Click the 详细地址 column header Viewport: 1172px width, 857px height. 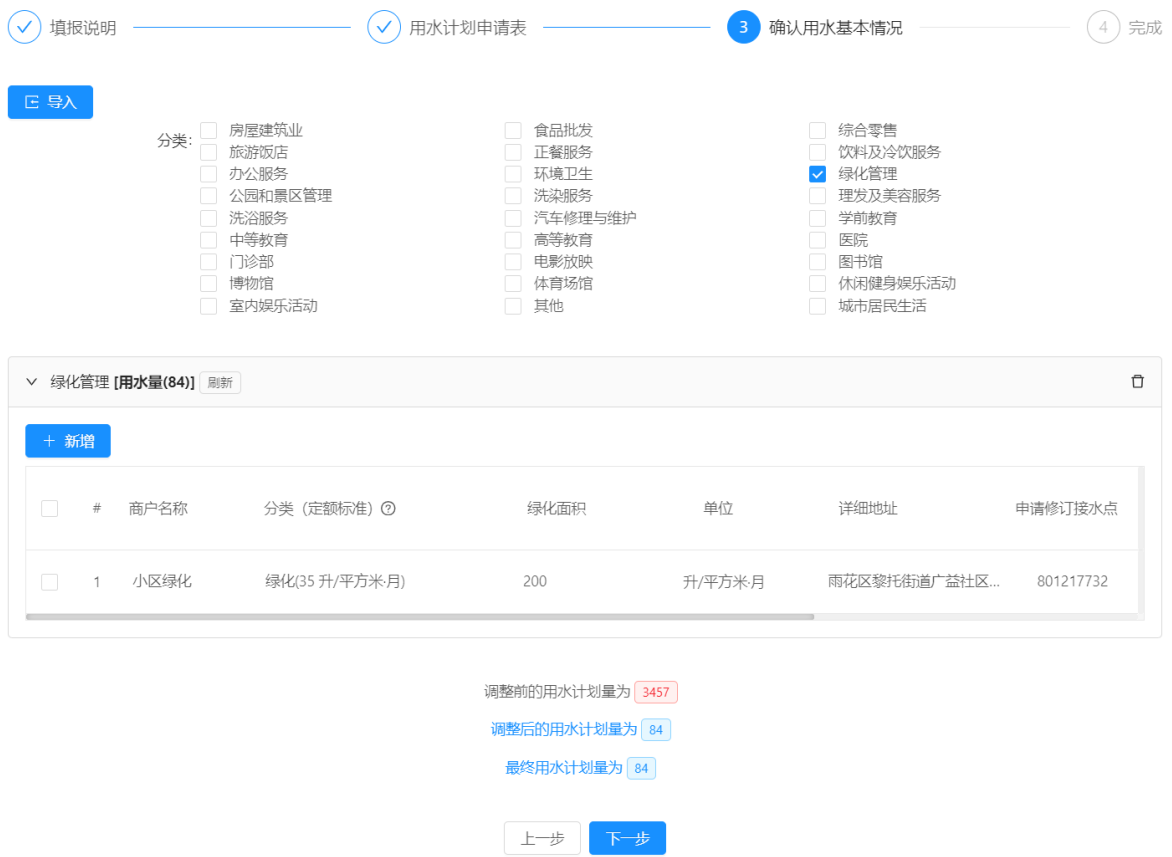(x=868, y=509)
